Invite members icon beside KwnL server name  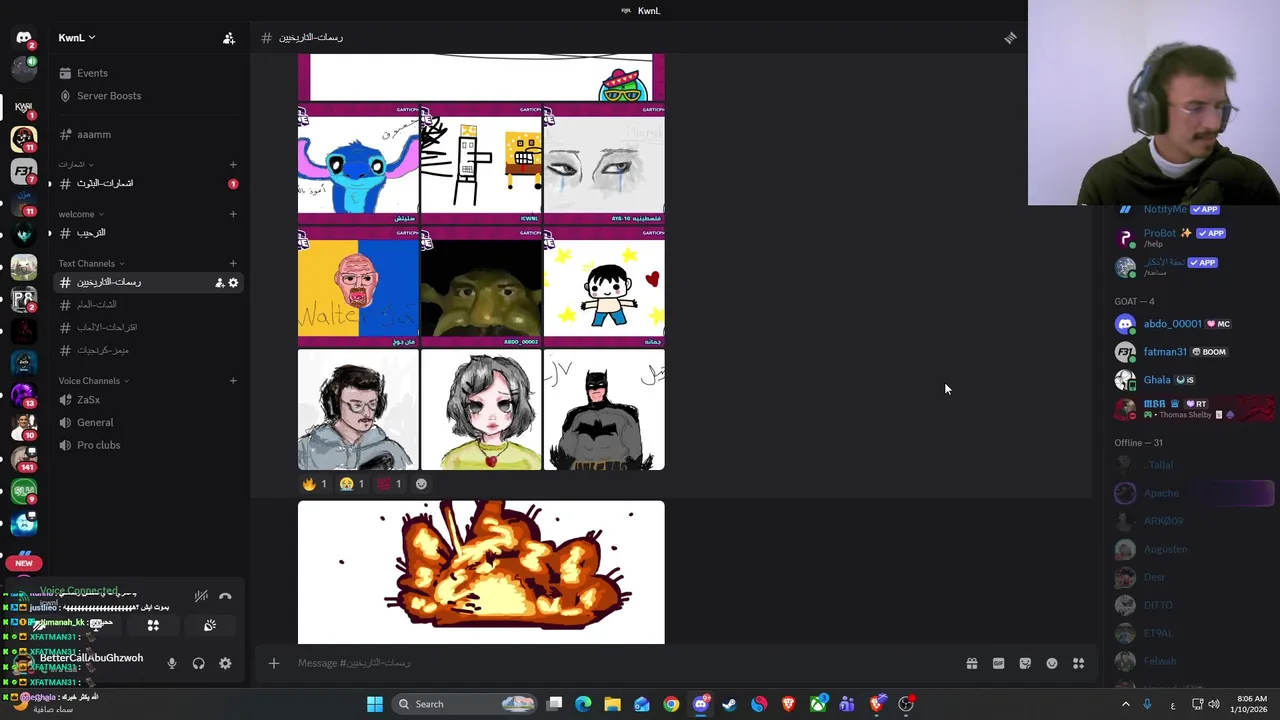click(229, 38)
